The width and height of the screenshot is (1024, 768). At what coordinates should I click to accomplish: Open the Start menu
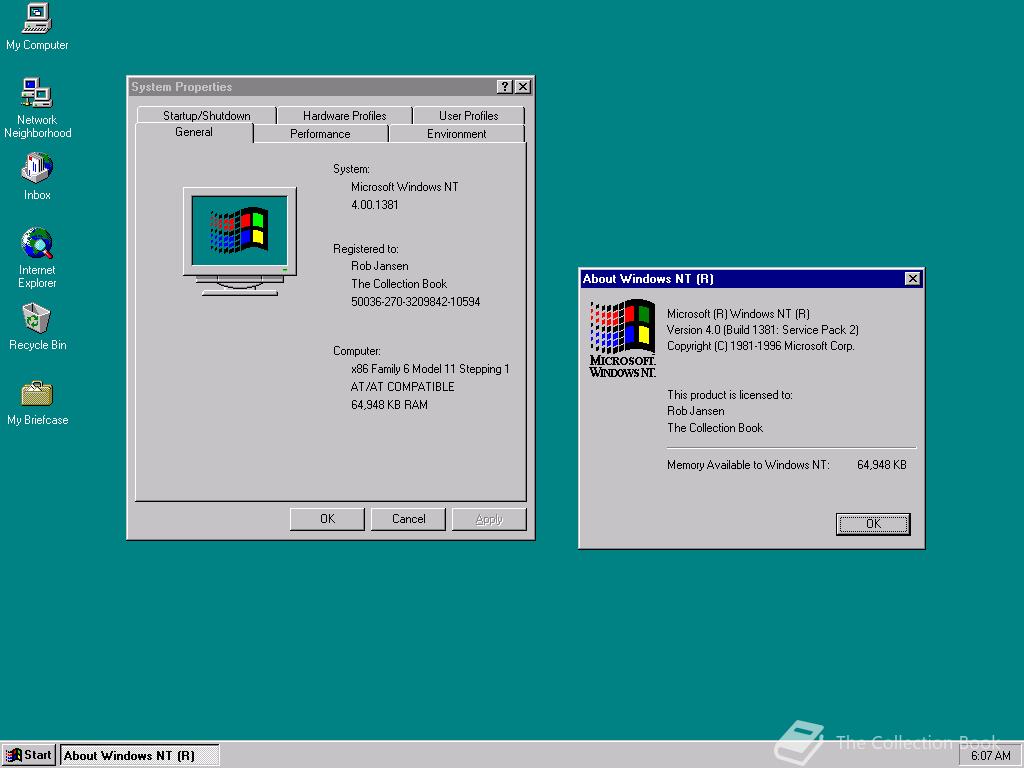29,755
